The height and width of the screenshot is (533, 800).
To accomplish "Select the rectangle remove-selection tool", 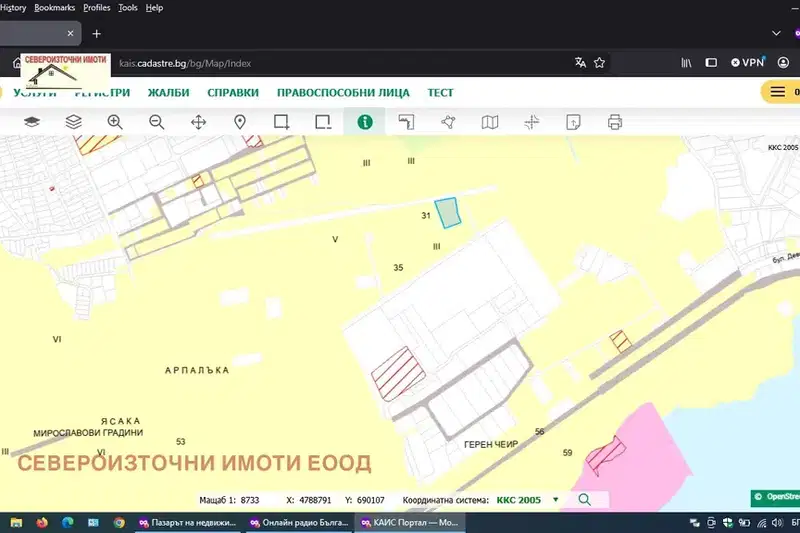I will click(x=323, y=122).
